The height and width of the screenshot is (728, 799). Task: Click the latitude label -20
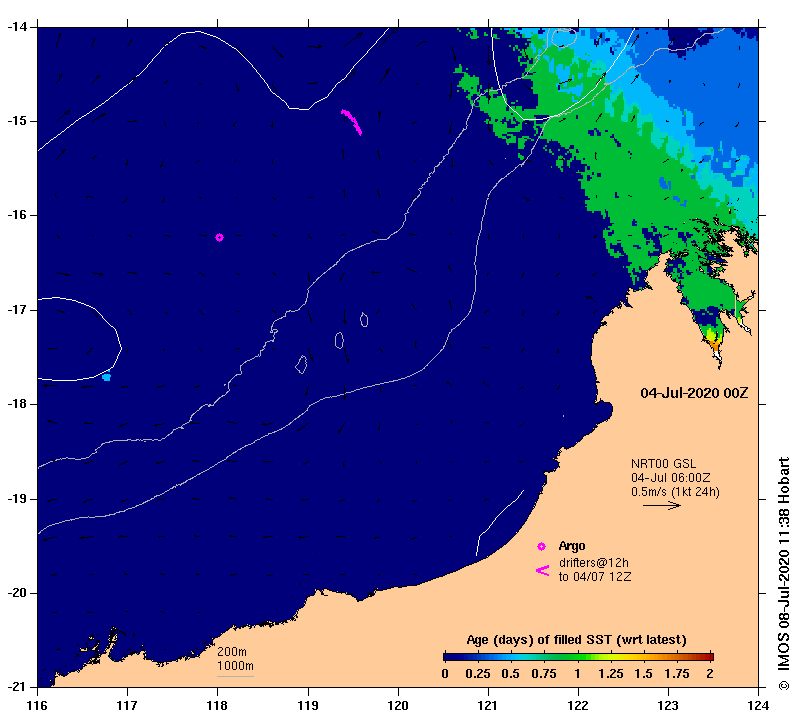(15, 592)
